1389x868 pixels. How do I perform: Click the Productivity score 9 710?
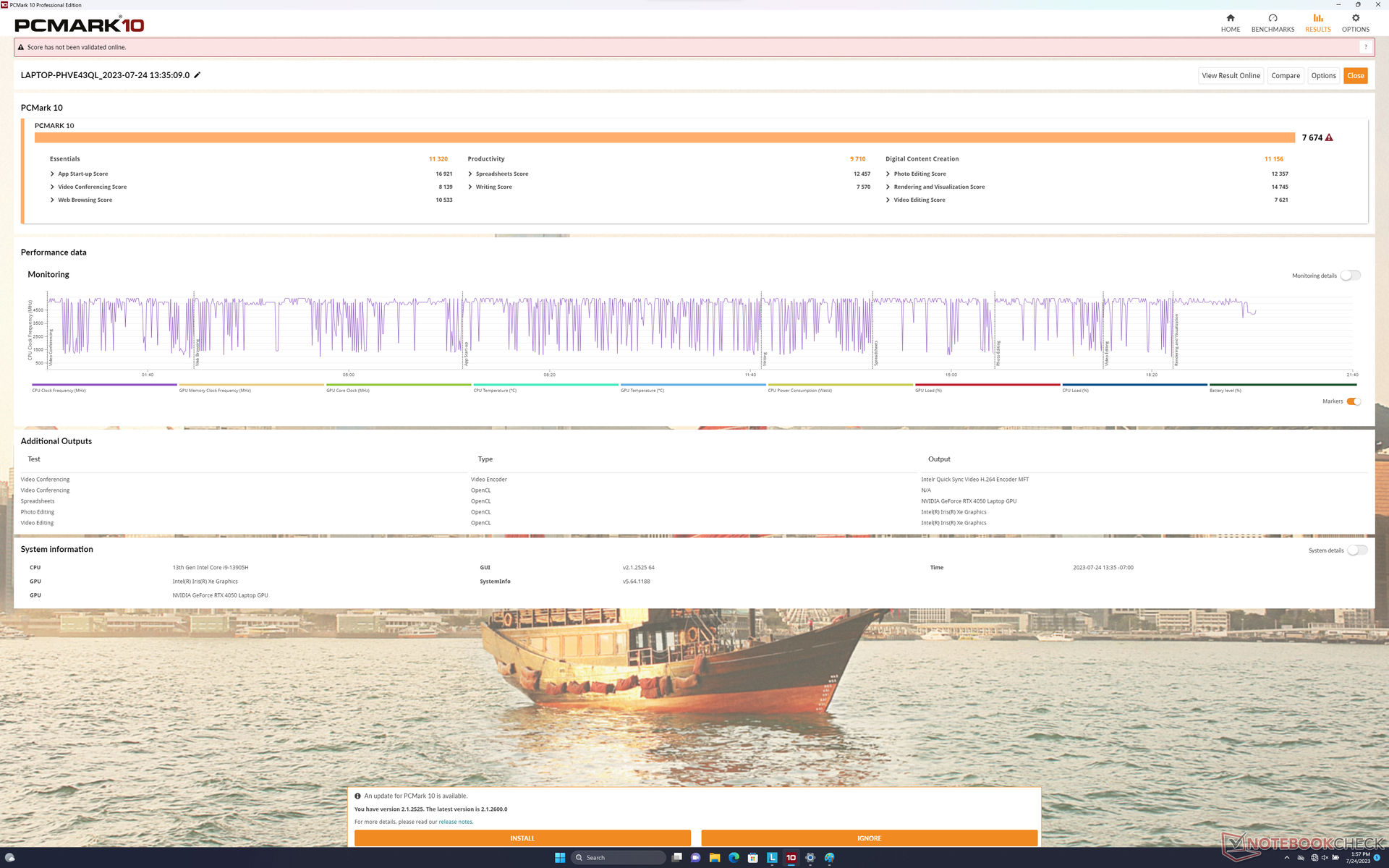tap(857, 159)
